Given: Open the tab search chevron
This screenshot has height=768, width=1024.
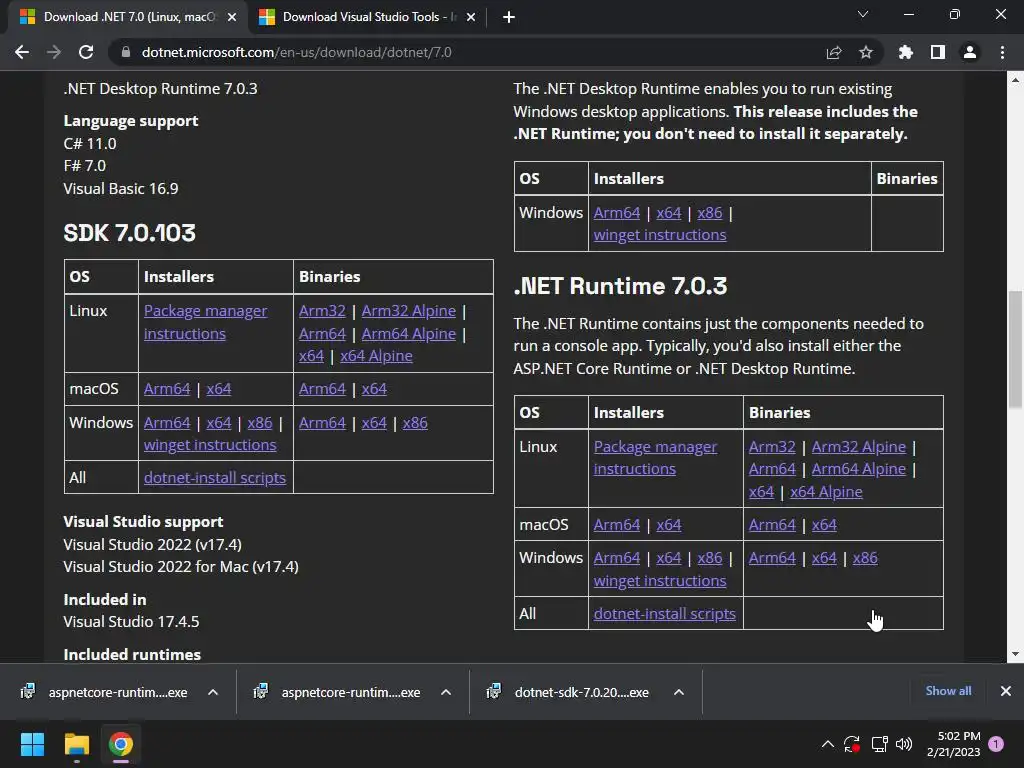Looking at the screenshot, I should coord(863,14).
